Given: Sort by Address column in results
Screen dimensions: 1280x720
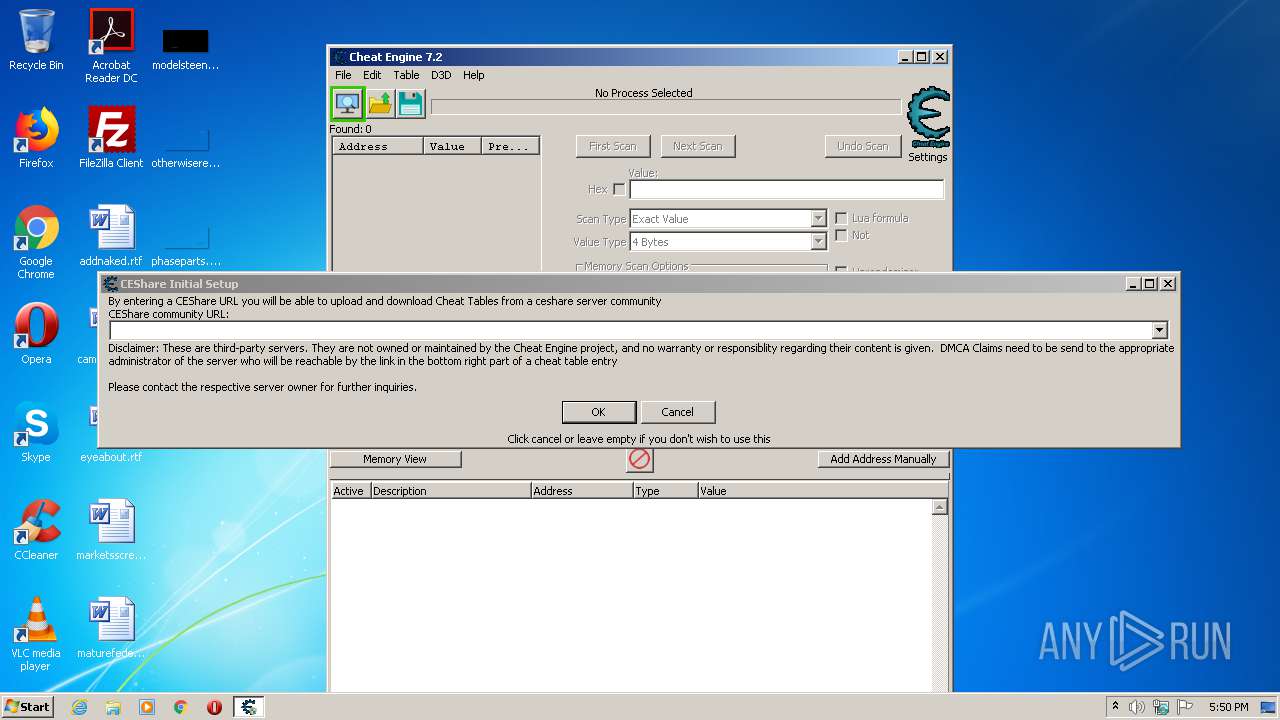Looking at the screenshot, I should pyautogui.click(x=378, y=146).
